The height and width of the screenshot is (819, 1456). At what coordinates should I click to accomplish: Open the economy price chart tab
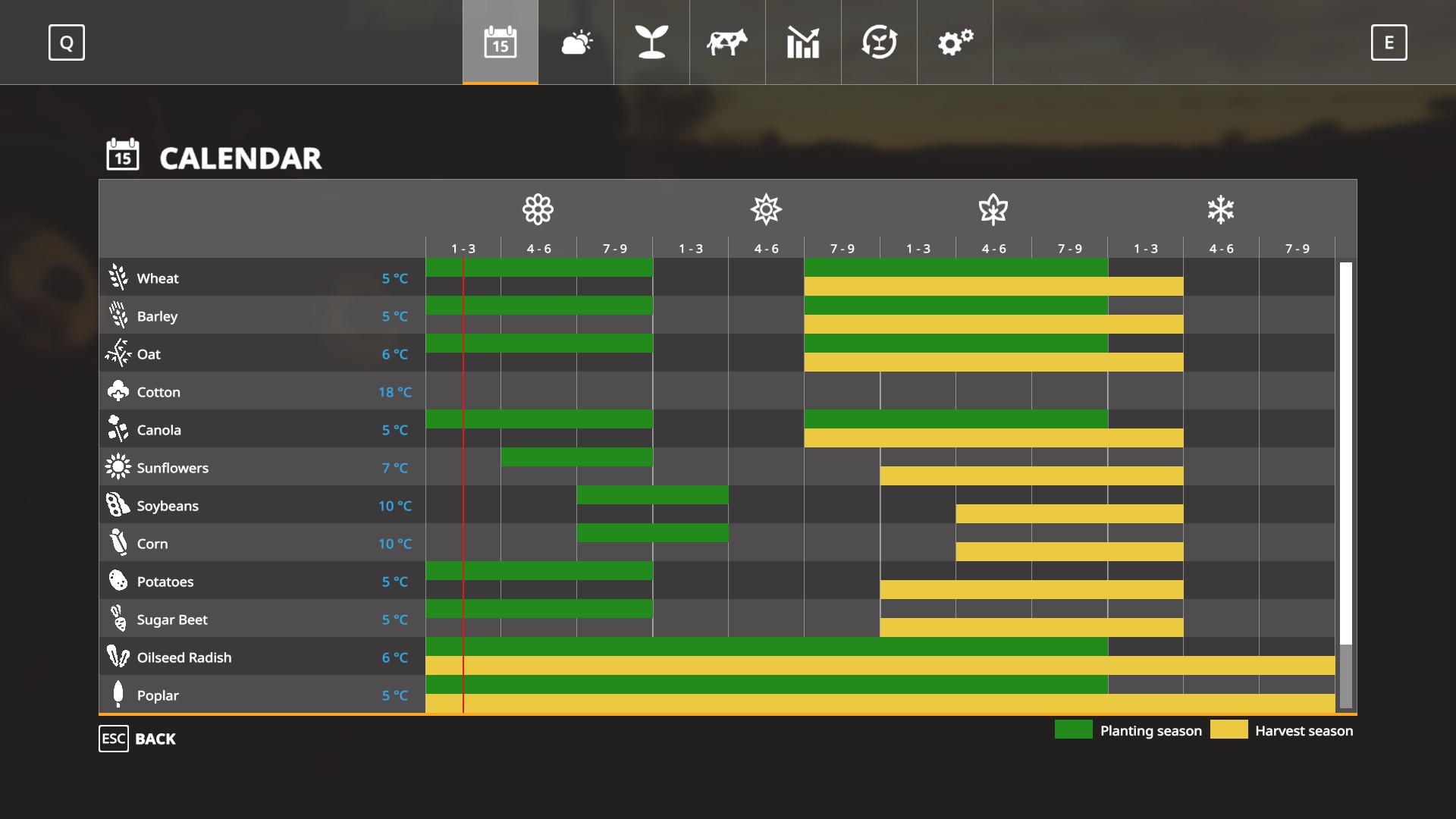point(803,42)
